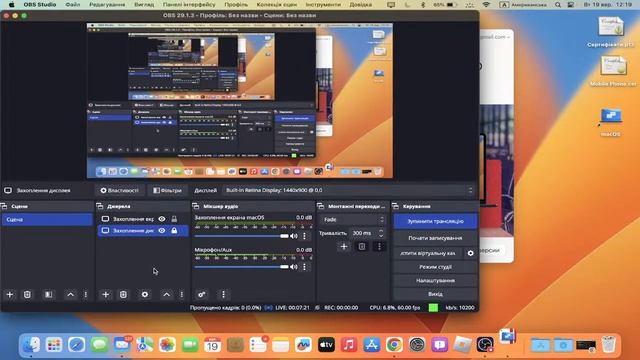
Task: Open transition properties dots icon
Action: click(x=379, y=247)
